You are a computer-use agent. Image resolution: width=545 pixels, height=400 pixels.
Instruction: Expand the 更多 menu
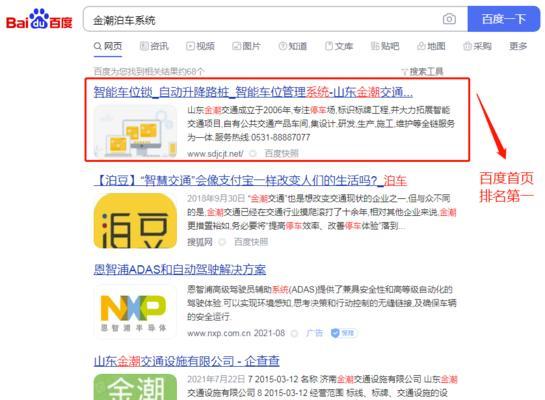tap(518, 46)
